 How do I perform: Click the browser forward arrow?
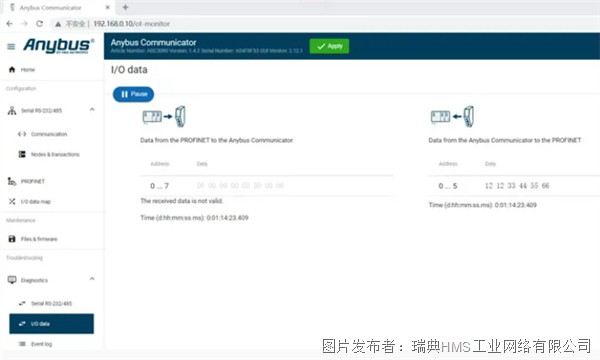[x=24, y=24]
